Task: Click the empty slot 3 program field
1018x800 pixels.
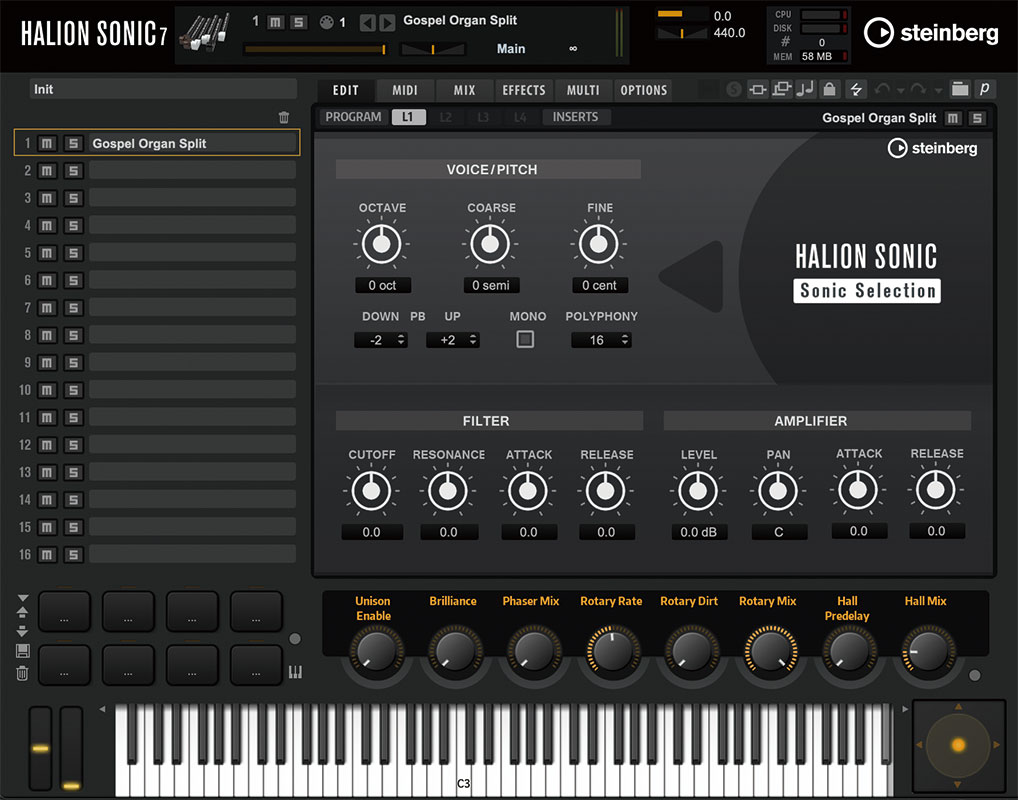Action: (192, 198)
